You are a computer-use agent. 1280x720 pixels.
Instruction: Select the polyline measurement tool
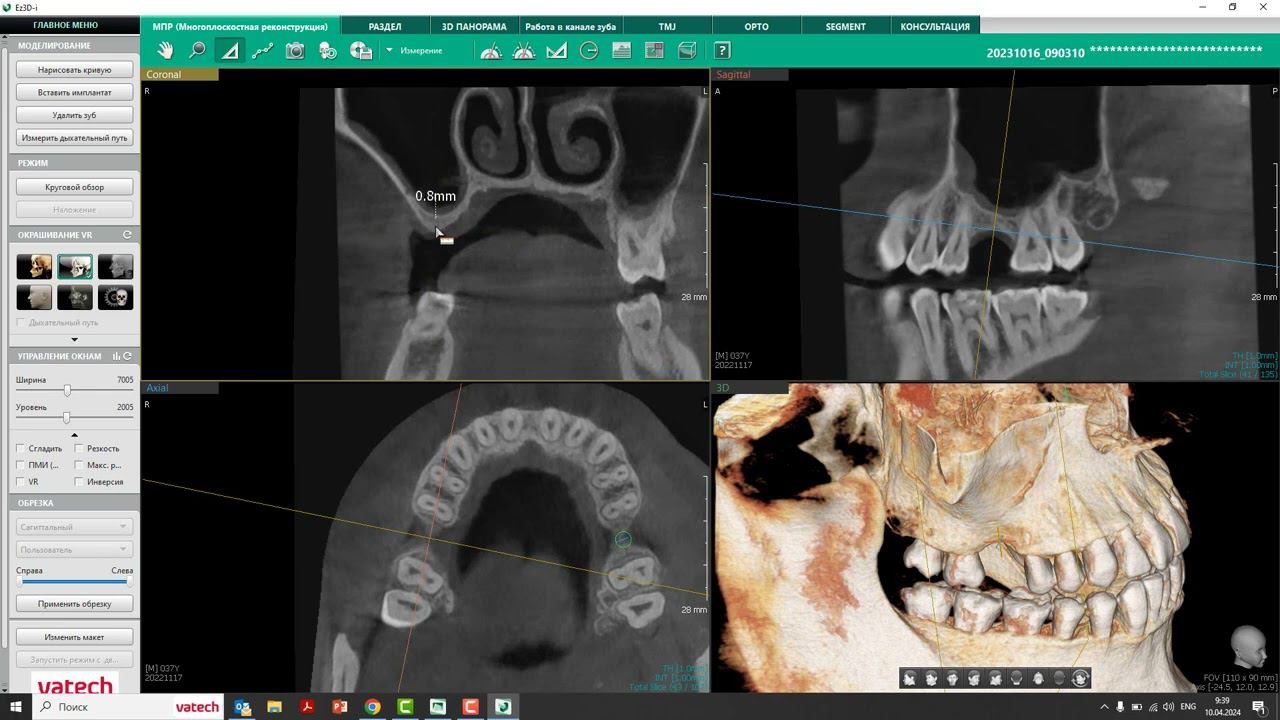262,51
